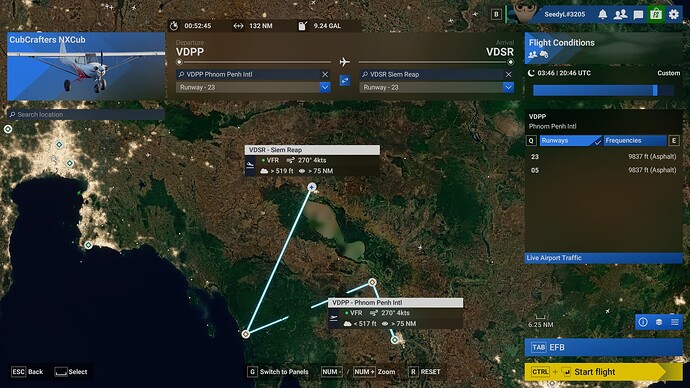Toggle multiplayer and weather flight conditions
The image size is (690, 388).
538,55
